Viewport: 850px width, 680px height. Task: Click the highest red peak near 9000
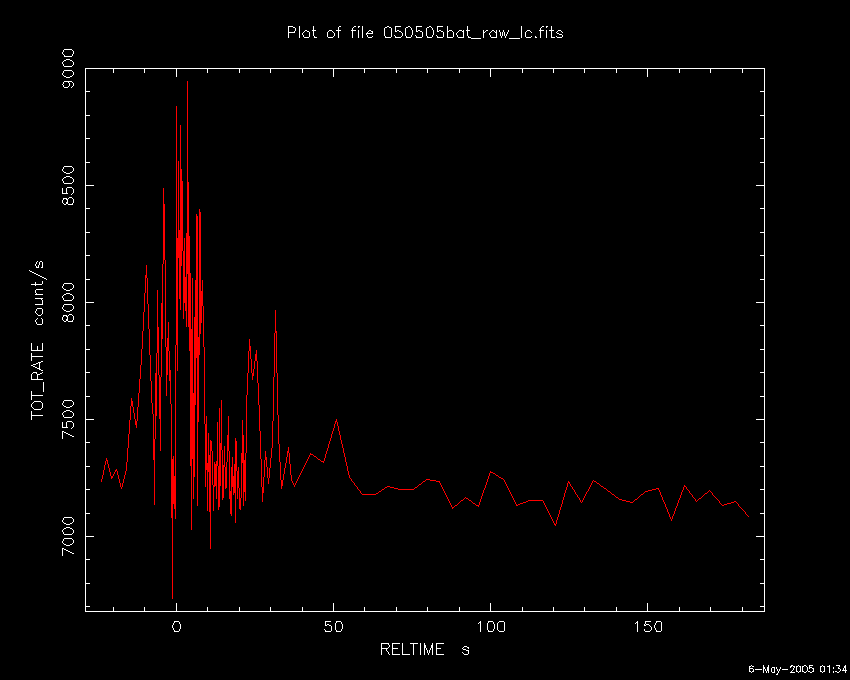coord(188,82)
